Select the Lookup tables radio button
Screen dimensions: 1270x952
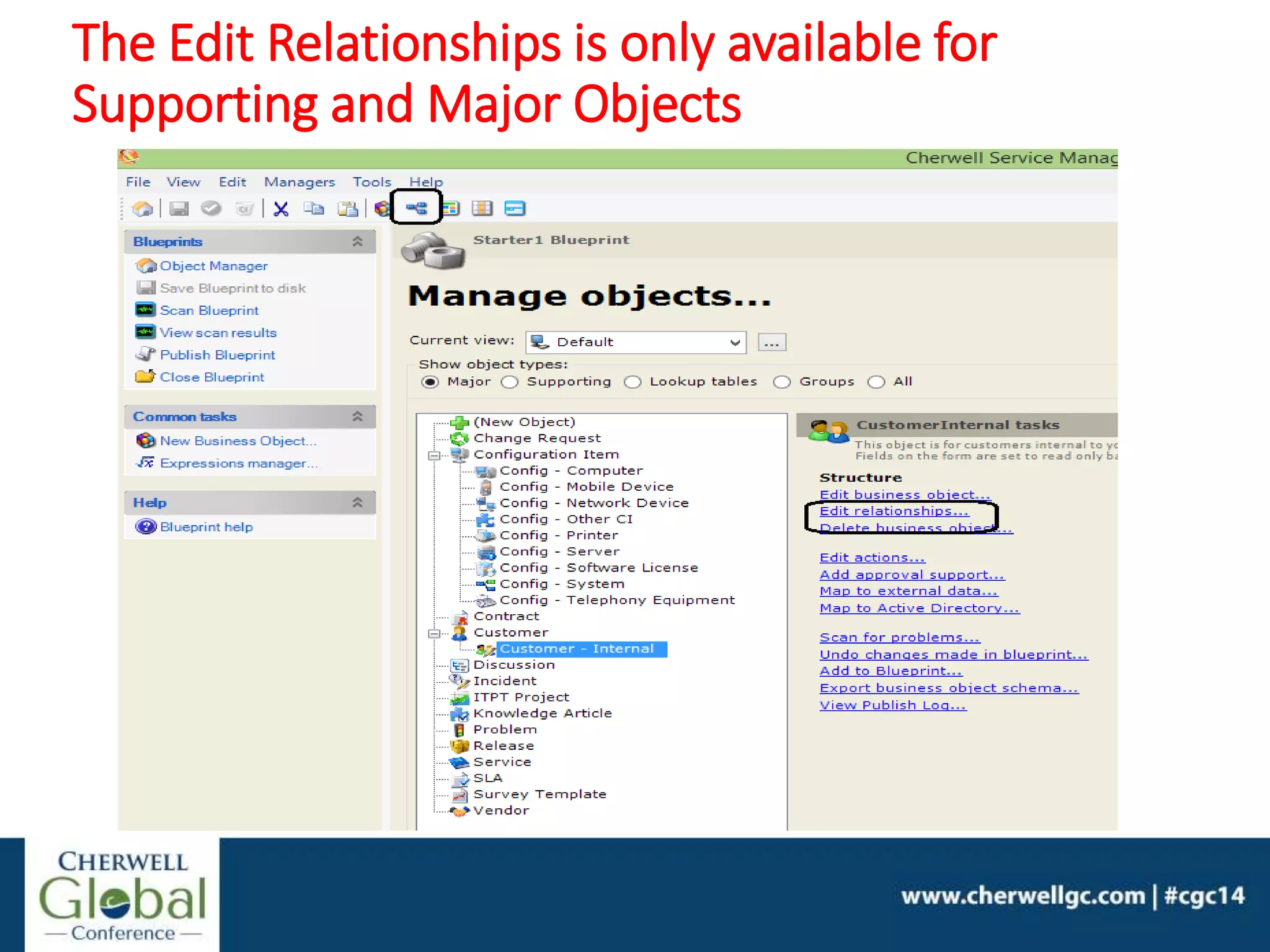pos(633,382)
